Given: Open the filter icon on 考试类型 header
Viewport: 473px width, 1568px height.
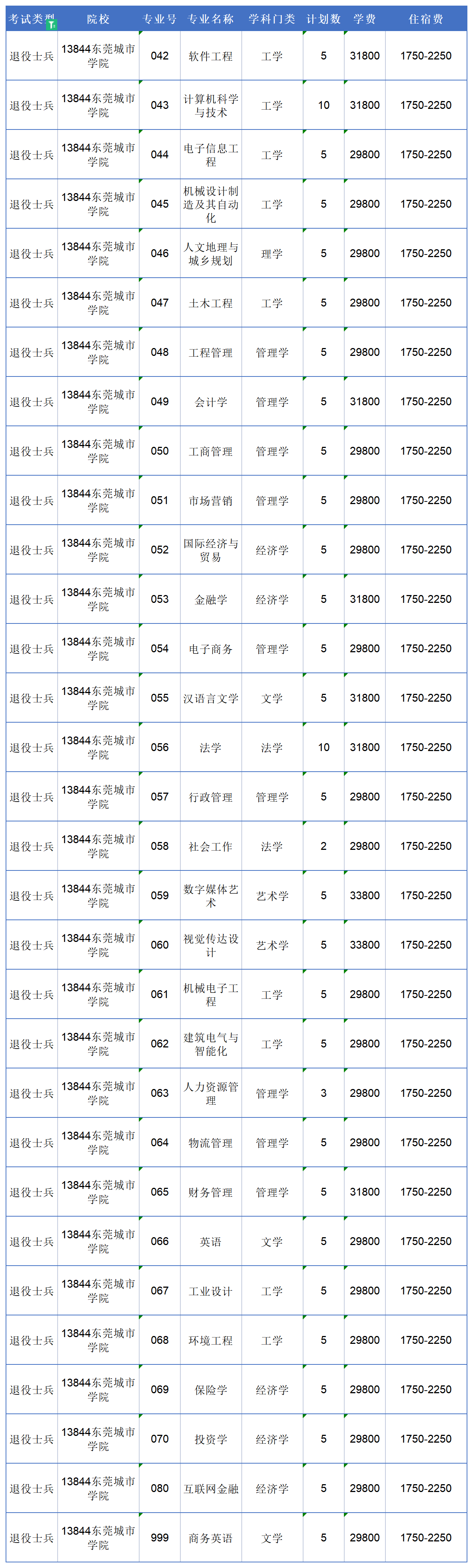Looking at the screenshot, I should point(52,24).
